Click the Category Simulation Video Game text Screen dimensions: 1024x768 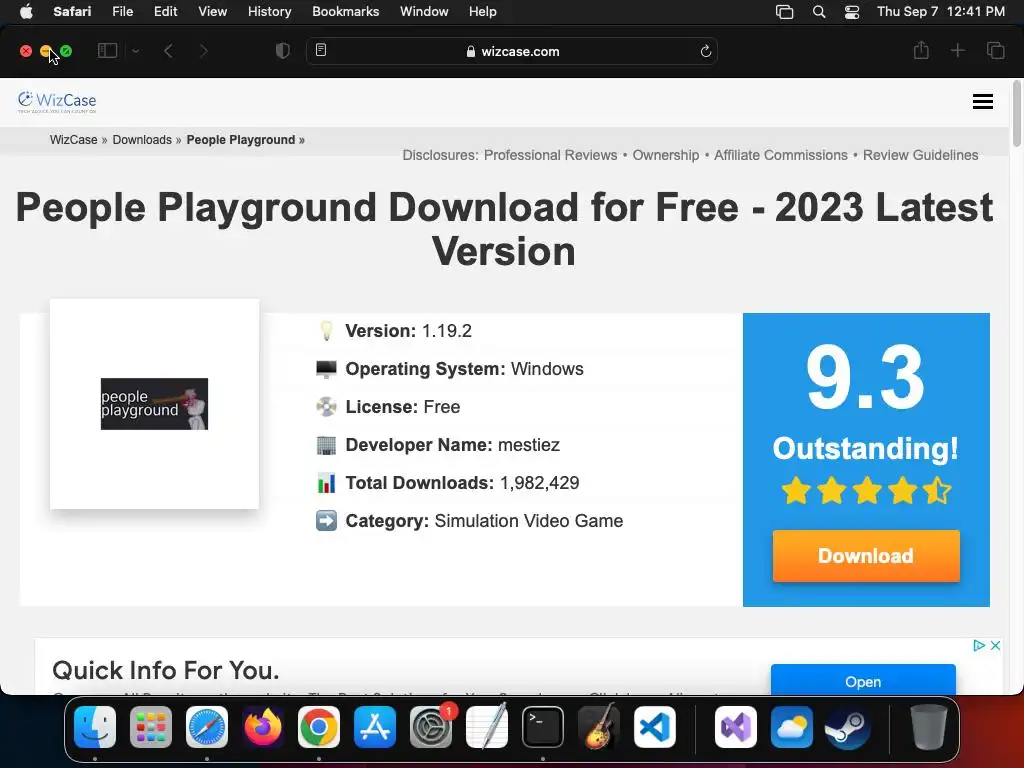484,520
